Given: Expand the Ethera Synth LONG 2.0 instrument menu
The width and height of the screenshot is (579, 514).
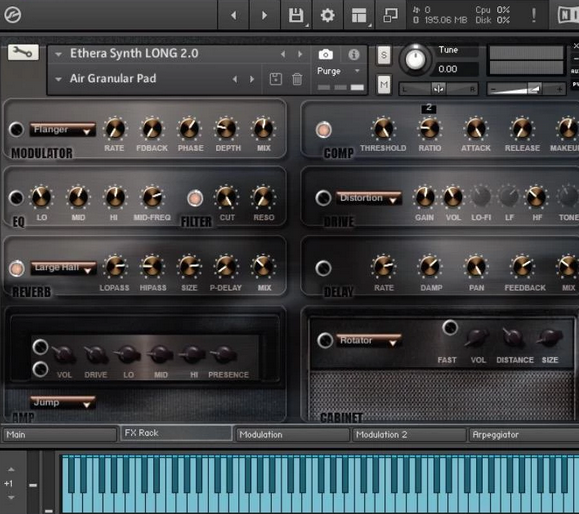Looking at the screenshot, I should pos(58,54).
